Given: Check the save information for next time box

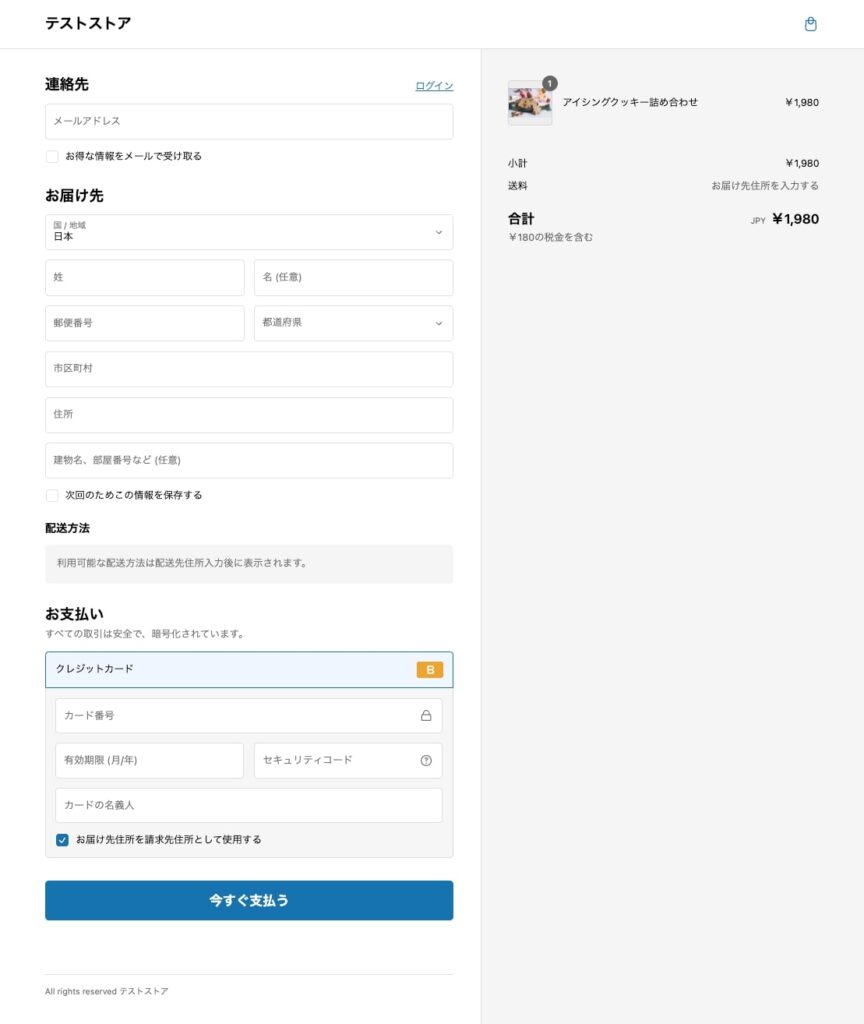Looking at the screenshot, I should coord(52,495).
